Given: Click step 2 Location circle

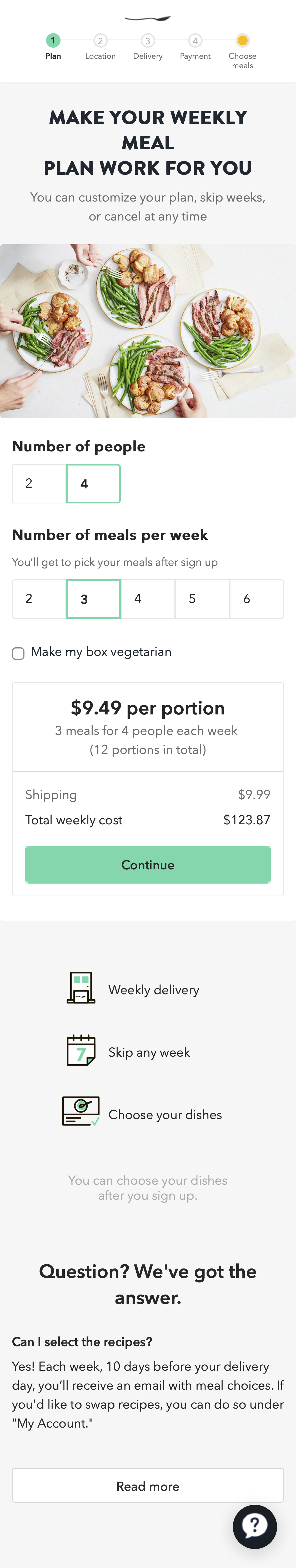Looking at the screenshot, I should (x=100, y=41).
